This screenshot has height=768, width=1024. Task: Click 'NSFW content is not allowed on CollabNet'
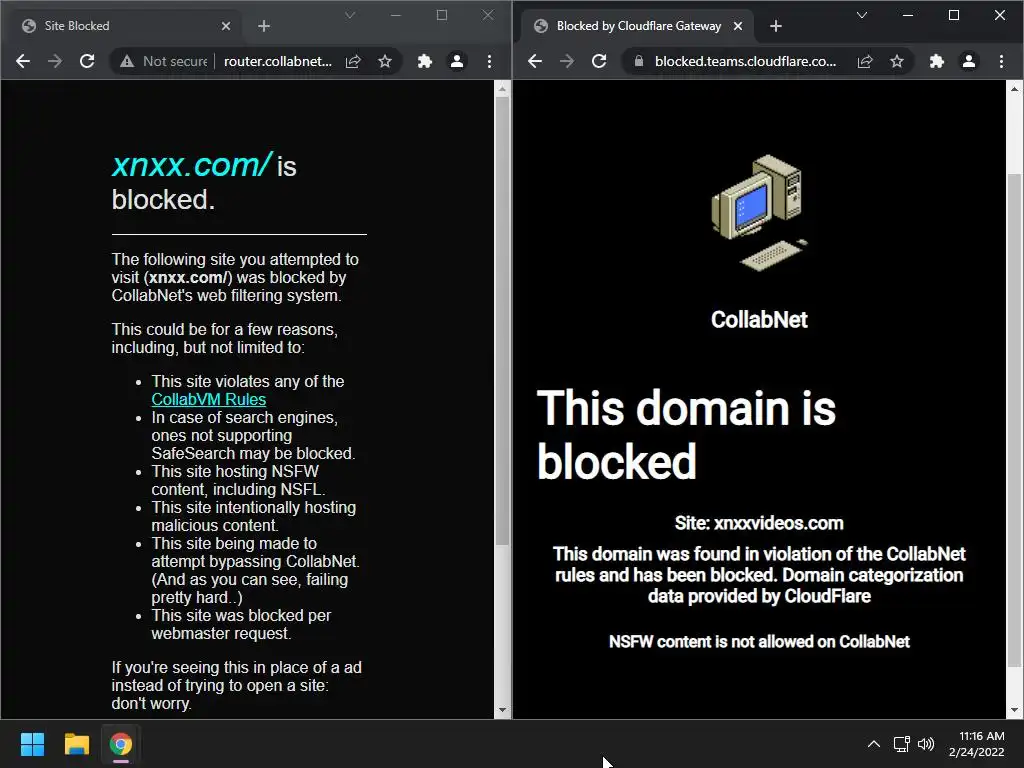[759, 642]
